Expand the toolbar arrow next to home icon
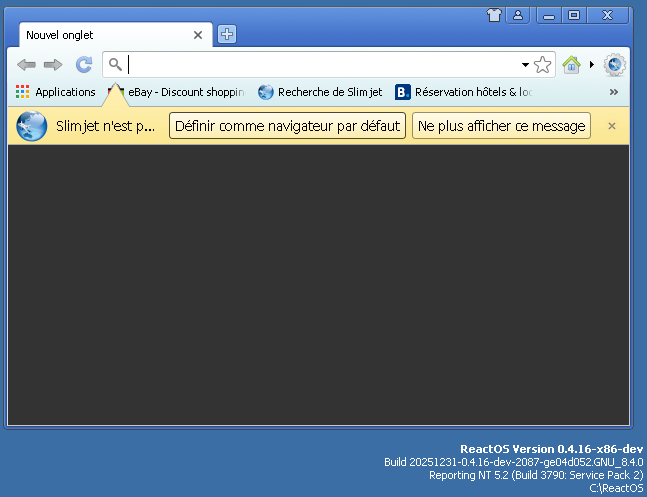Screen dimensions: 647x497 tap(592, 65)
